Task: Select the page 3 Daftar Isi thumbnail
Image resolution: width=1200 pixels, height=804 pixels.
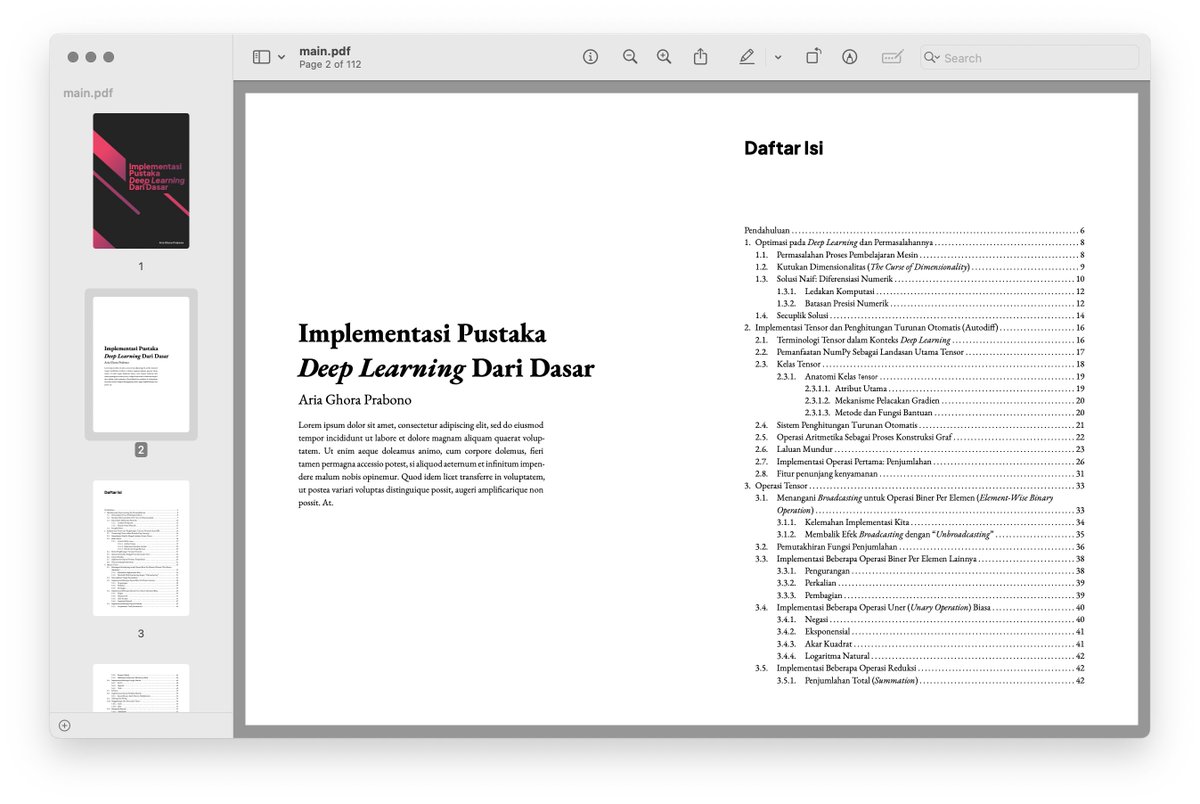Action: point(141,548)
